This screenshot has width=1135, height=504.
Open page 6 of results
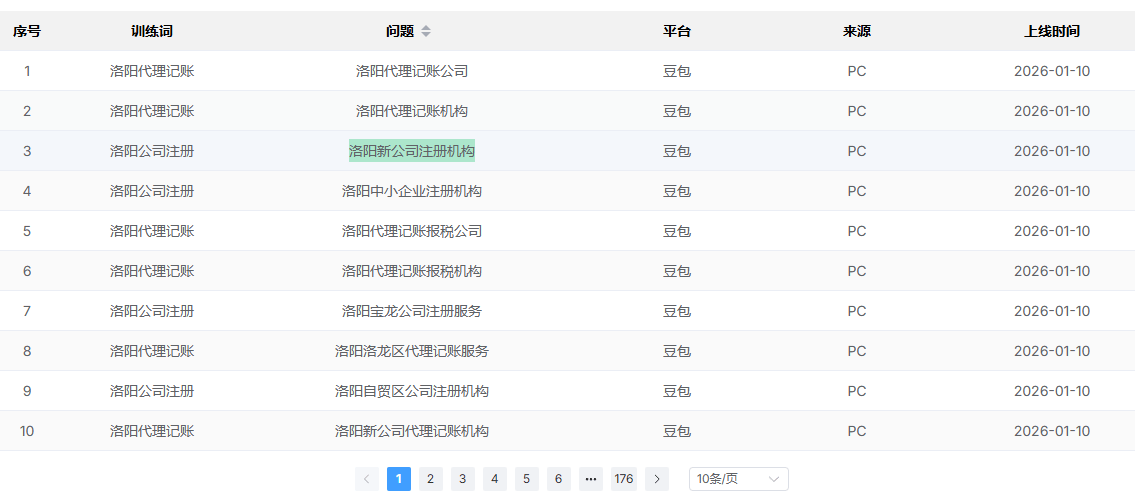coord(559,479)
